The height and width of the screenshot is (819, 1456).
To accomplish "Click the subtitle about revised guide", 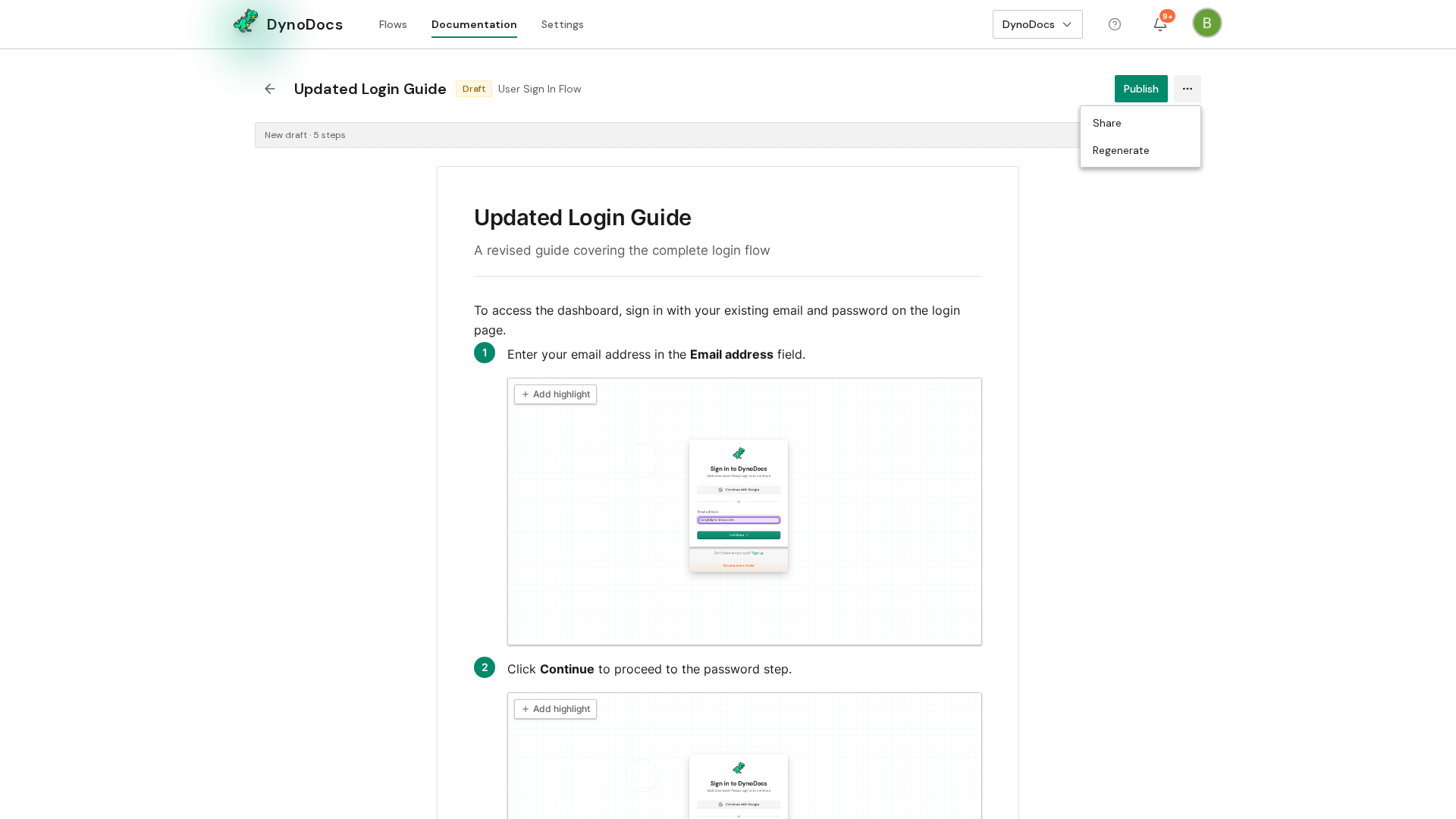I will coord(622,250).
